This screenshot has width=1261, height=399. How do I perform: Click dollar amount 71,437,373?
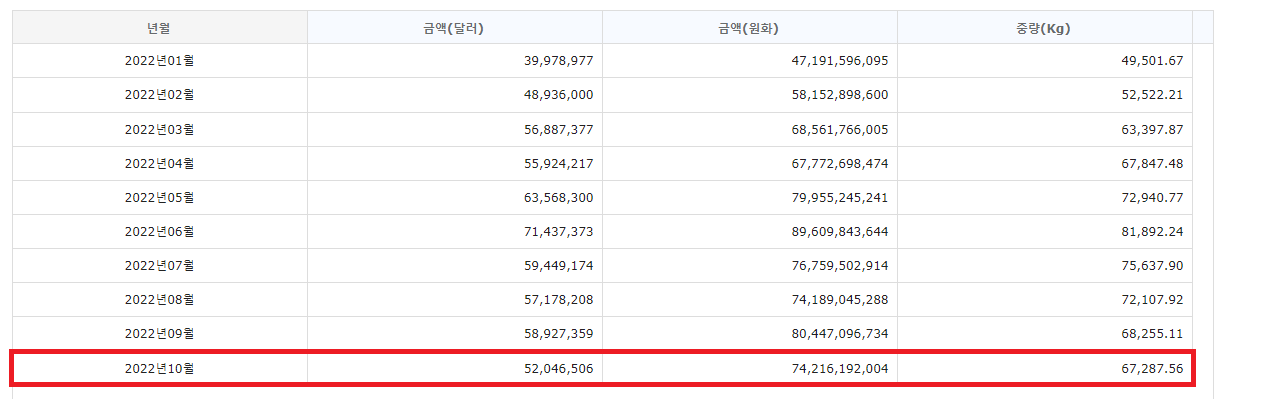pyautogui.click(x=558, y=231)
